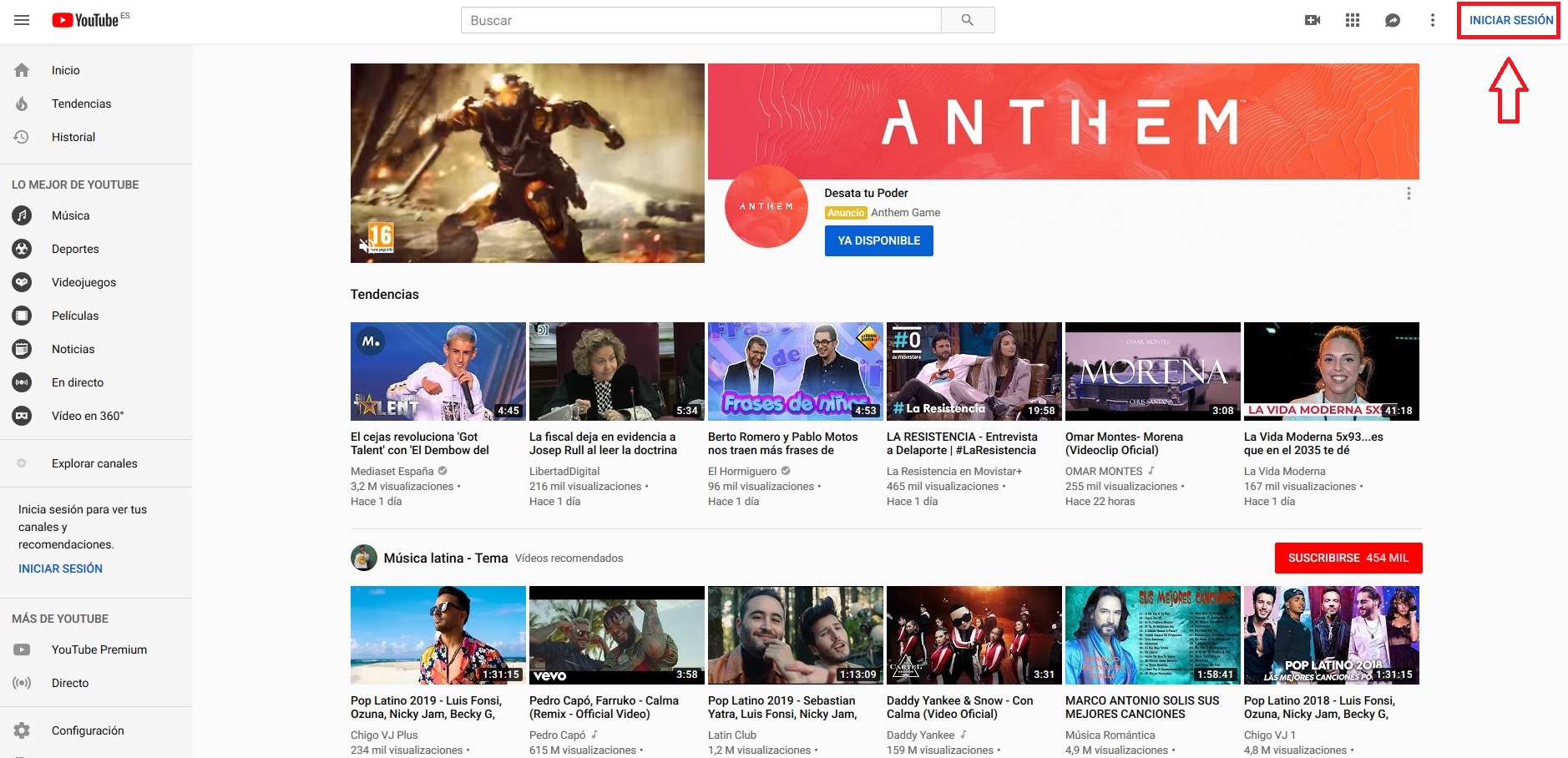This screenshot has width=1568, height=758.
Task: Open the upload video camera icon
Action: click(x=1313, y=20)
